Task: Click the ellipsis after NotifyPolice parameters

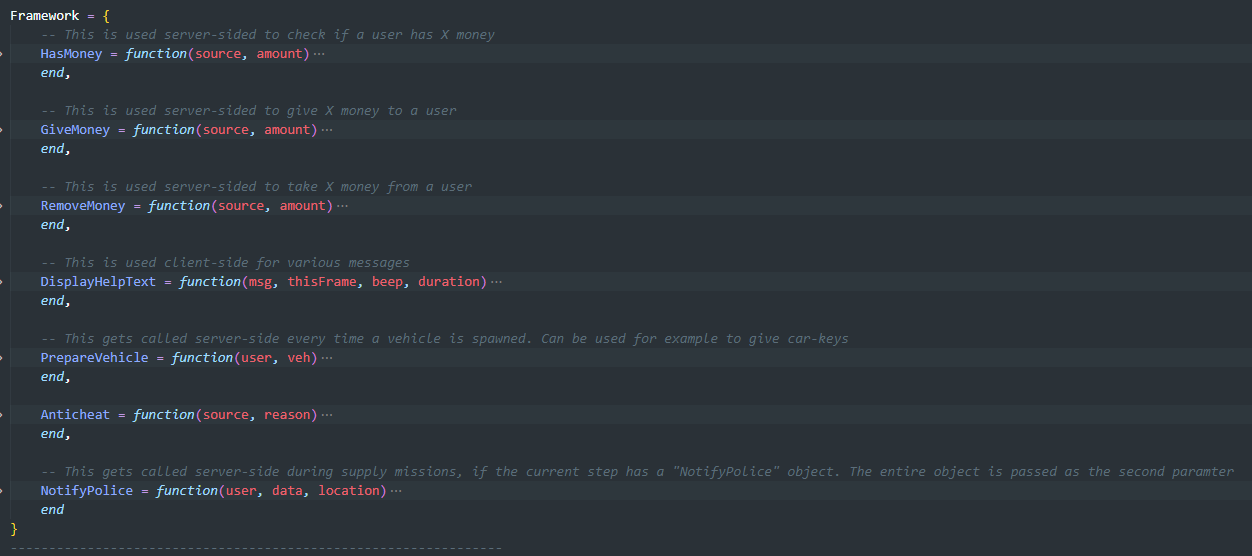Action: 396,491
